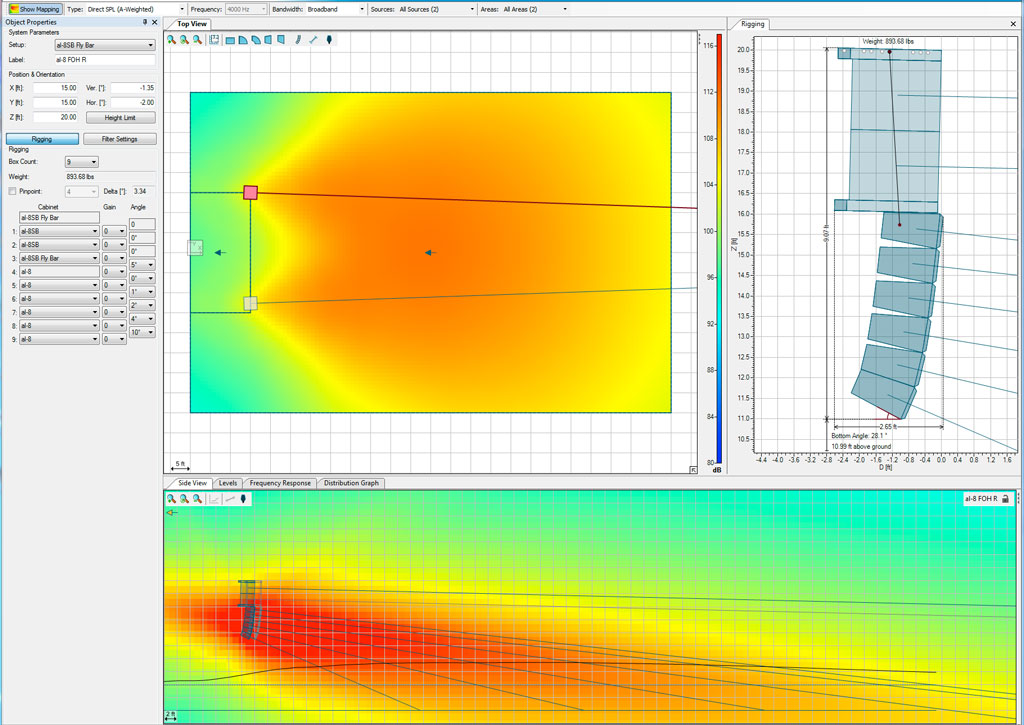1024x725 pixels.
Task: Click second zoom magnifier in Side View toolbar
Action: click(184, 499)
